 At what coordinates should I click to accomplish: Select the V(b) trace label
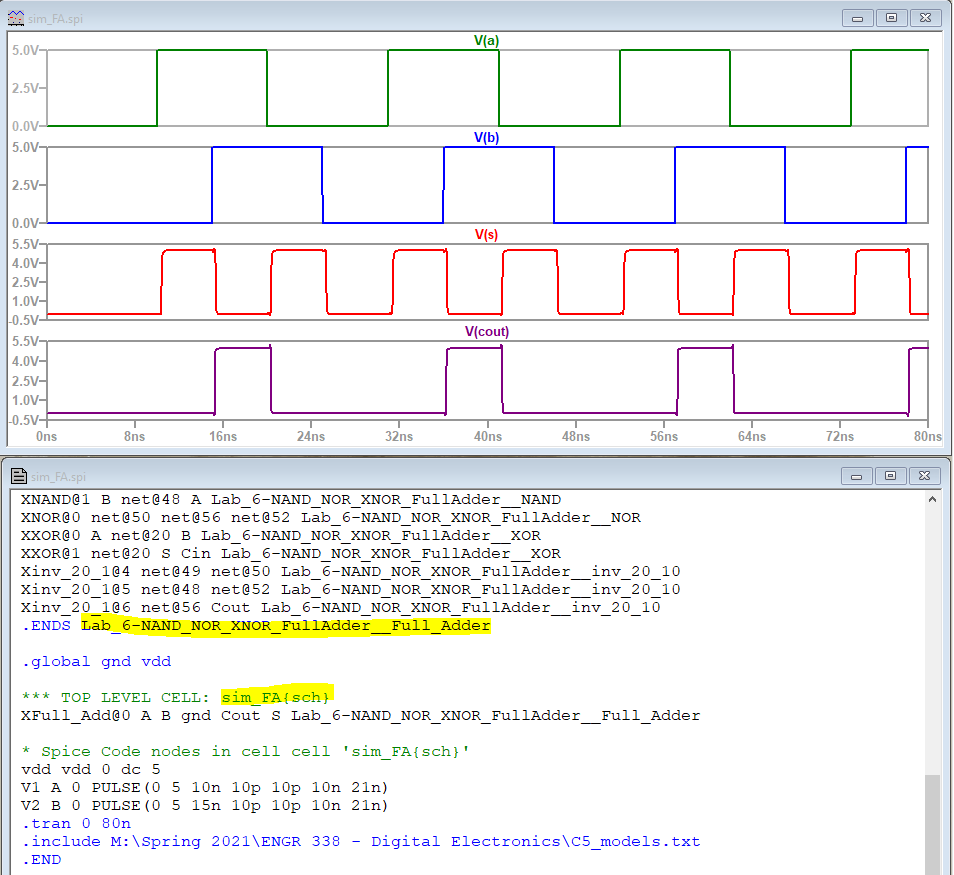pos(486,138)
